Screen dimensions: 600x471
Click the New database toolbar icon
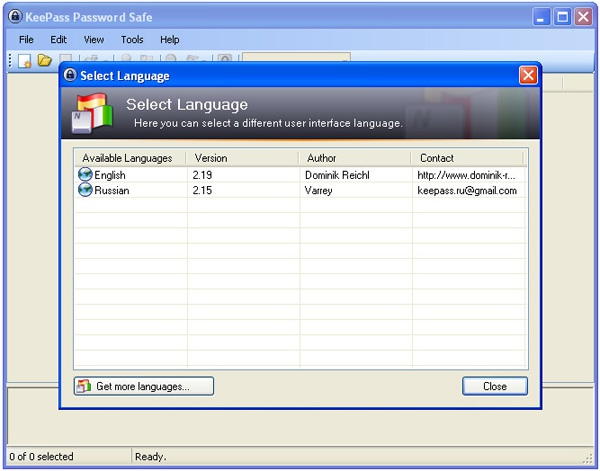click(x=25, y=61)
